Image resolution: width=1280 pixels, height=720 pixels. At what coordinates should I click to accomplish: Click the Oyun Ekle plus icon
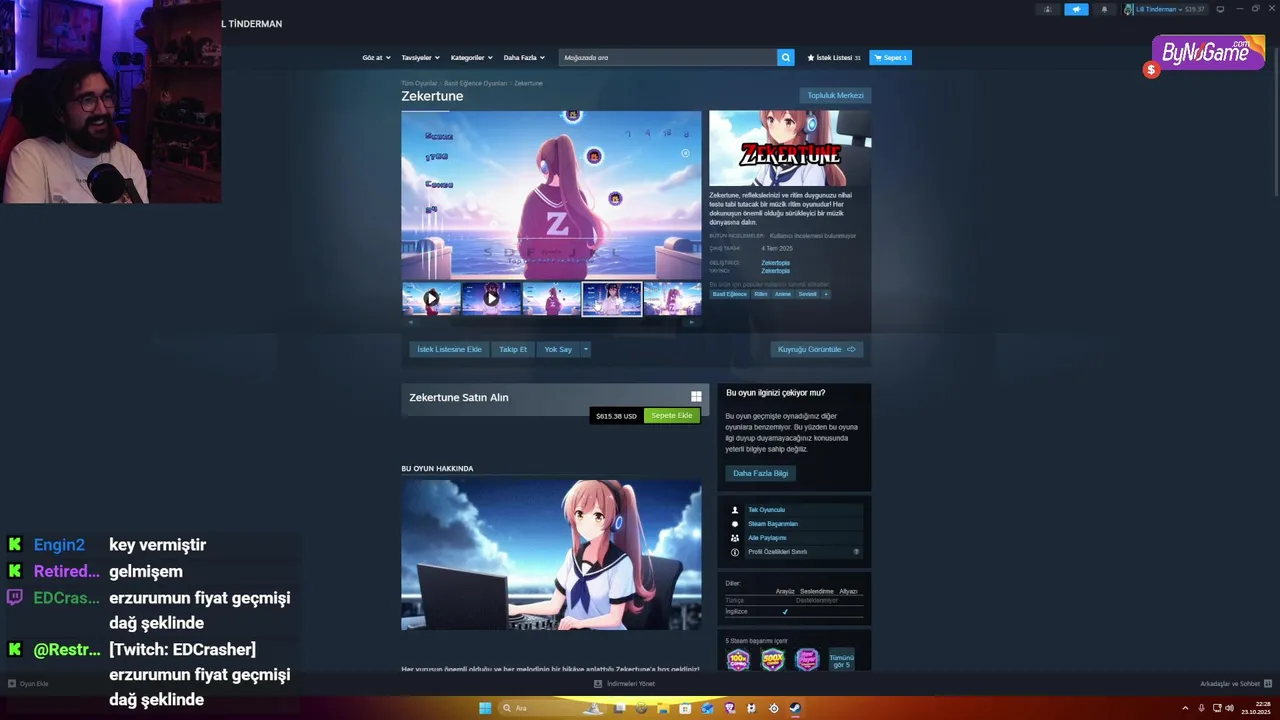point(12,684)
